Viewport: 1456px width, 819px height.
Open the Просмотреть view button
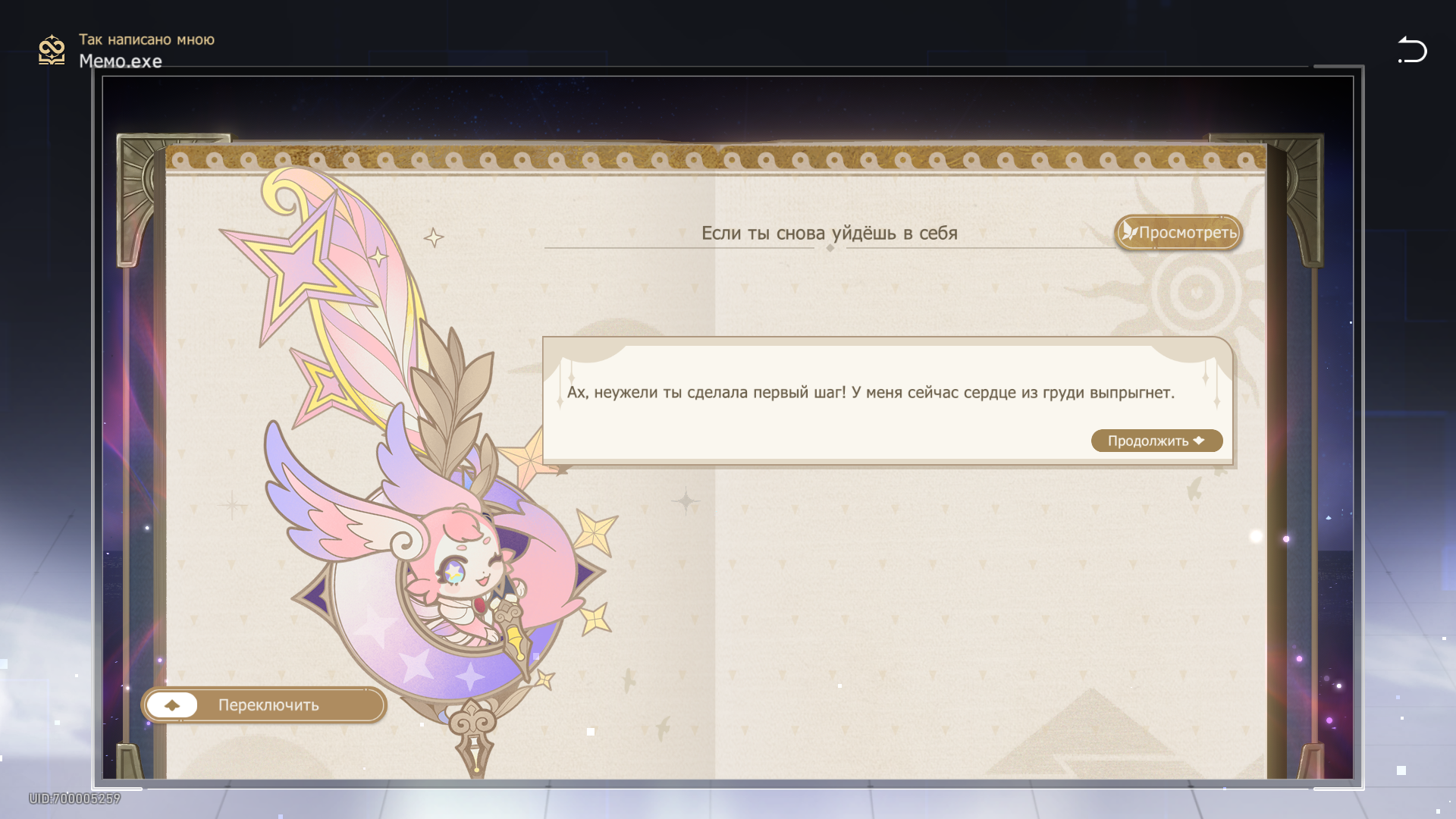tap(1178, 232)
